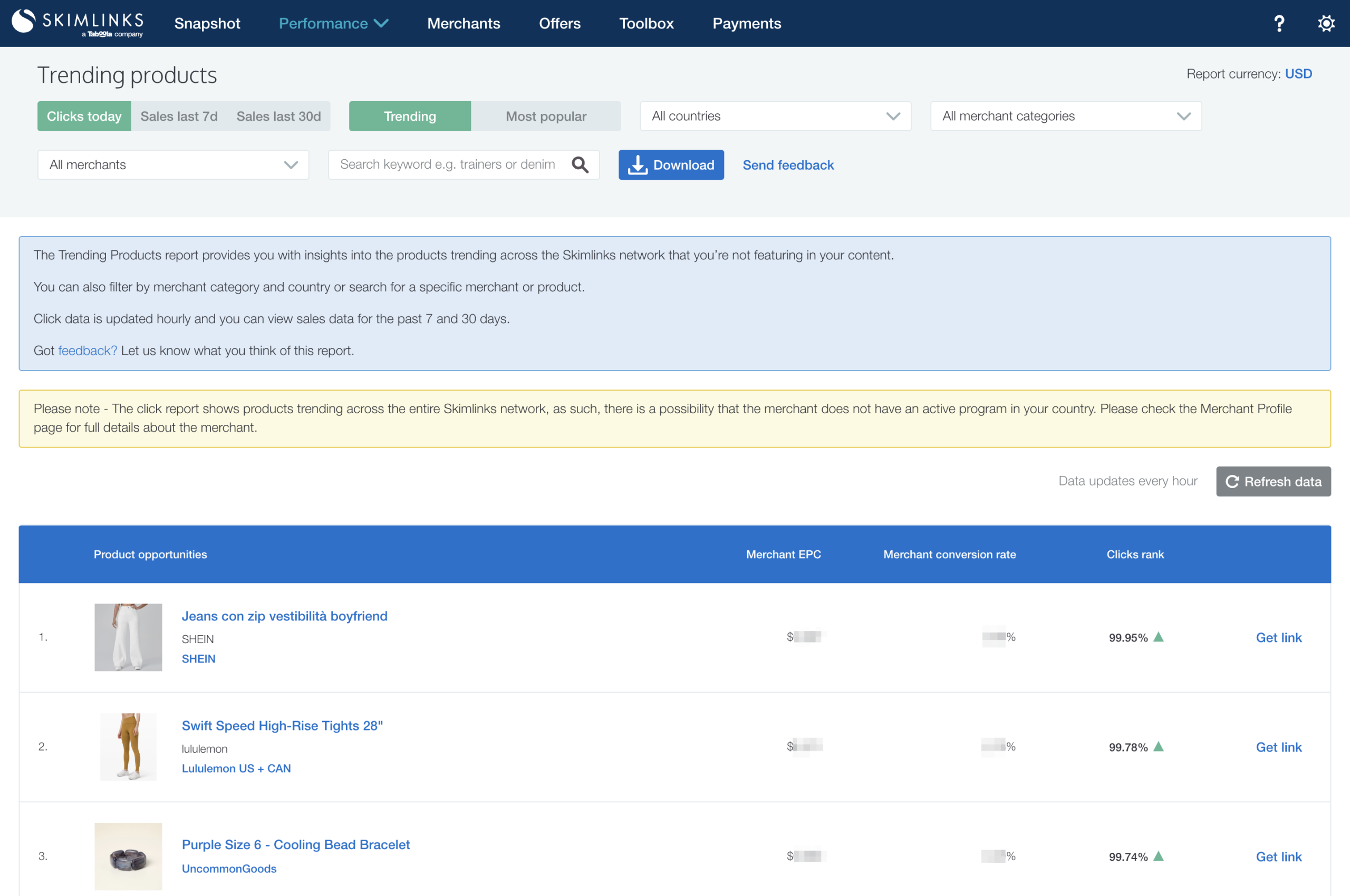Click the search keyword input field
The image size is (1350, 896).
pos(447,164)
